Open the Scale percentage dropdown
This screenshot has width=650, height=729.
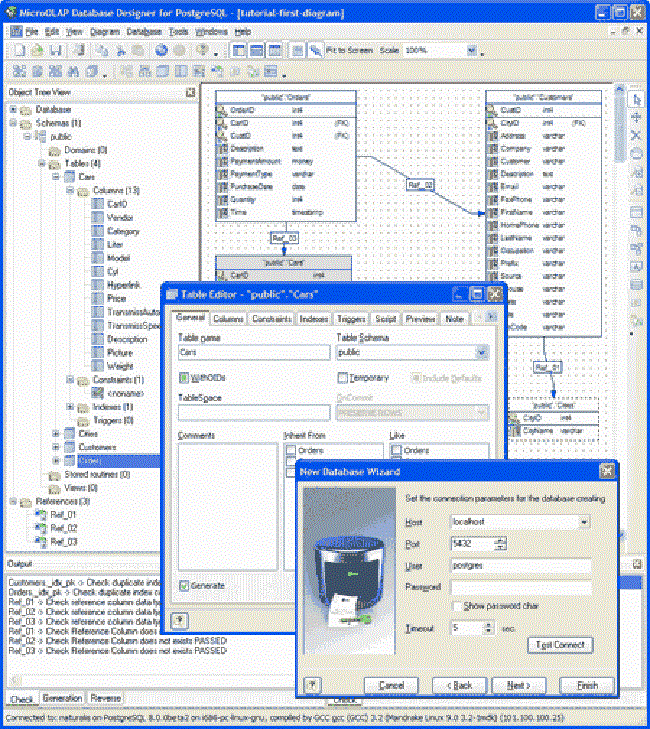pyautogui.click(x=471, y=50)
